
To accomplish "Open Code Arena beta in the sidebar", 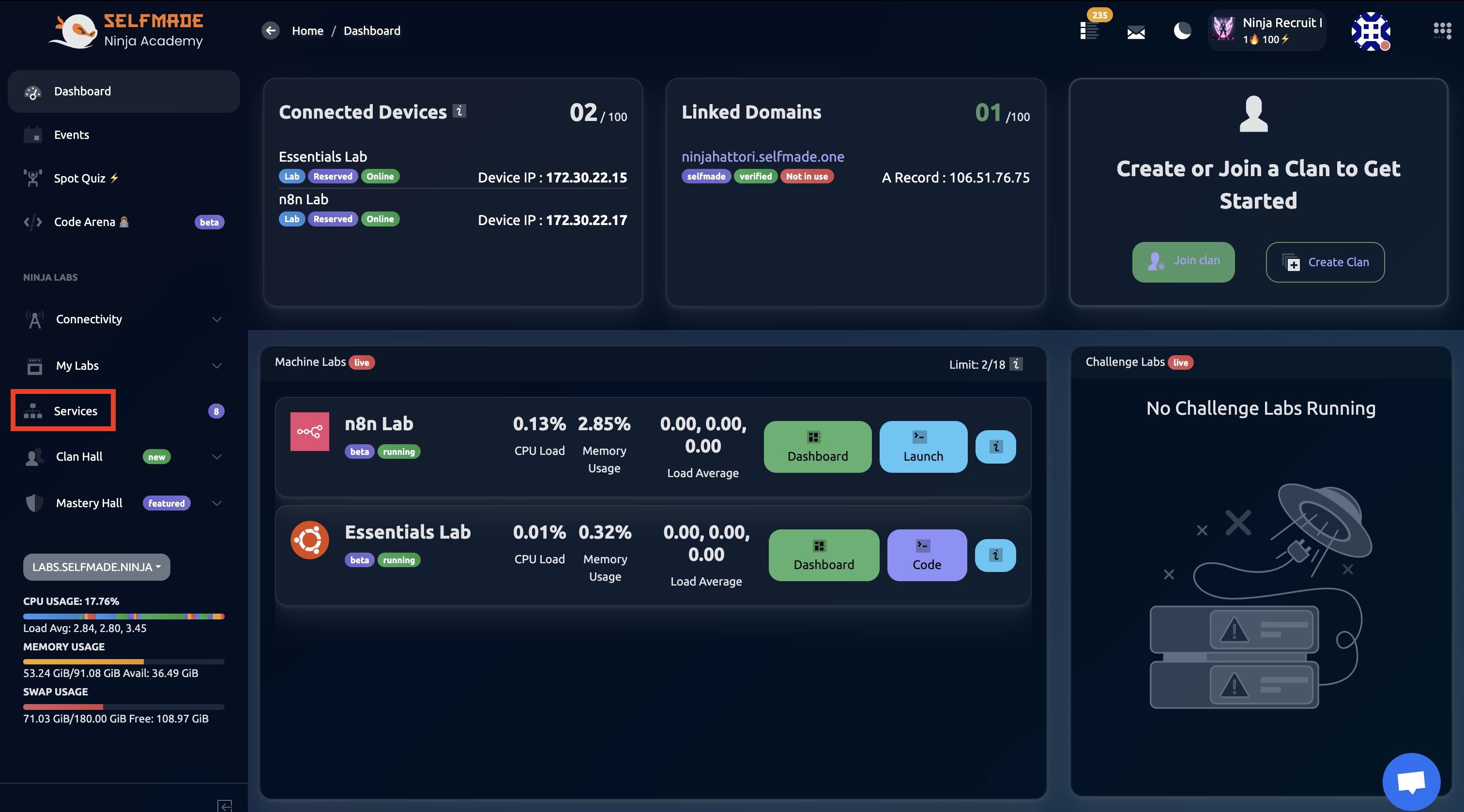I will pos(124,222).
